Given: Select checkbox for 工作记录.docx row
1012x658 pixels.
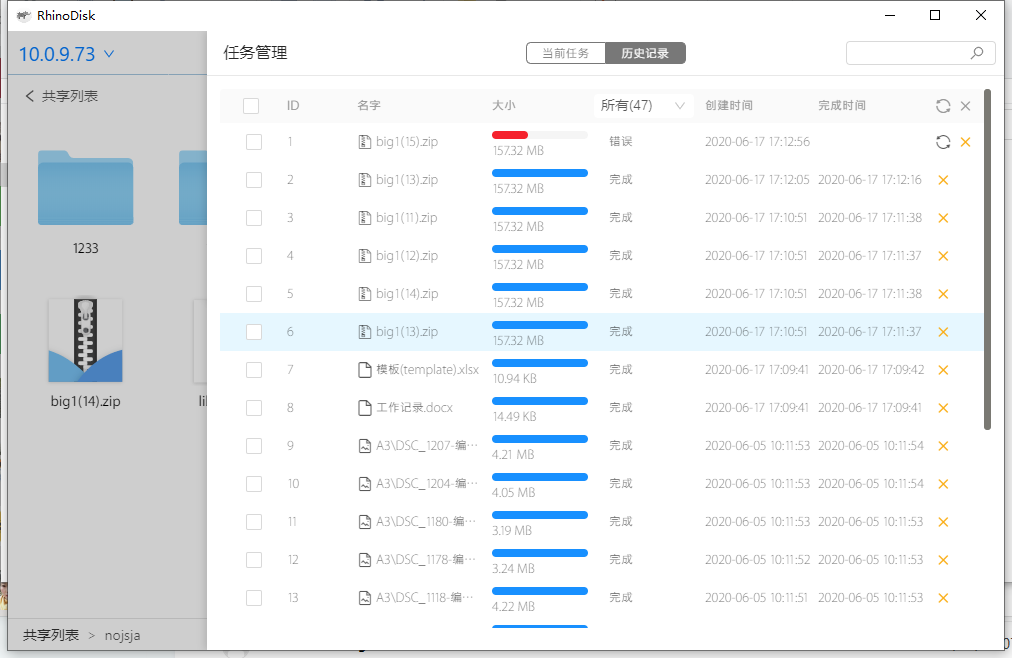Looking at the screenshot, I should tap(254, 408).
